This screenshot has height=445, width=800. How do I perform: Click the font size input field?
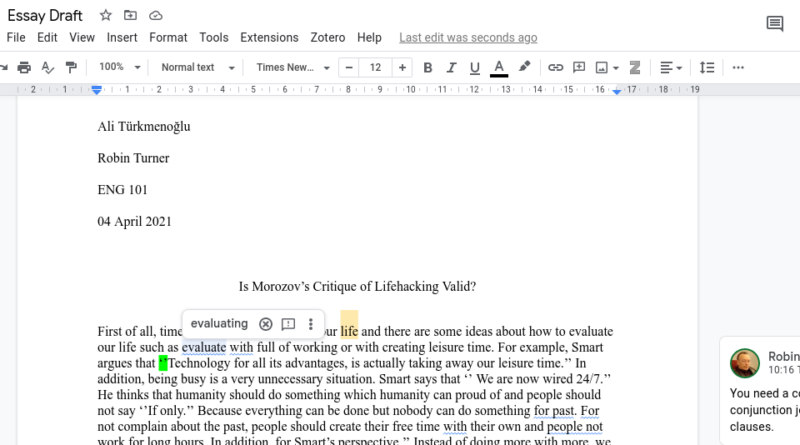tap(375, 67)
